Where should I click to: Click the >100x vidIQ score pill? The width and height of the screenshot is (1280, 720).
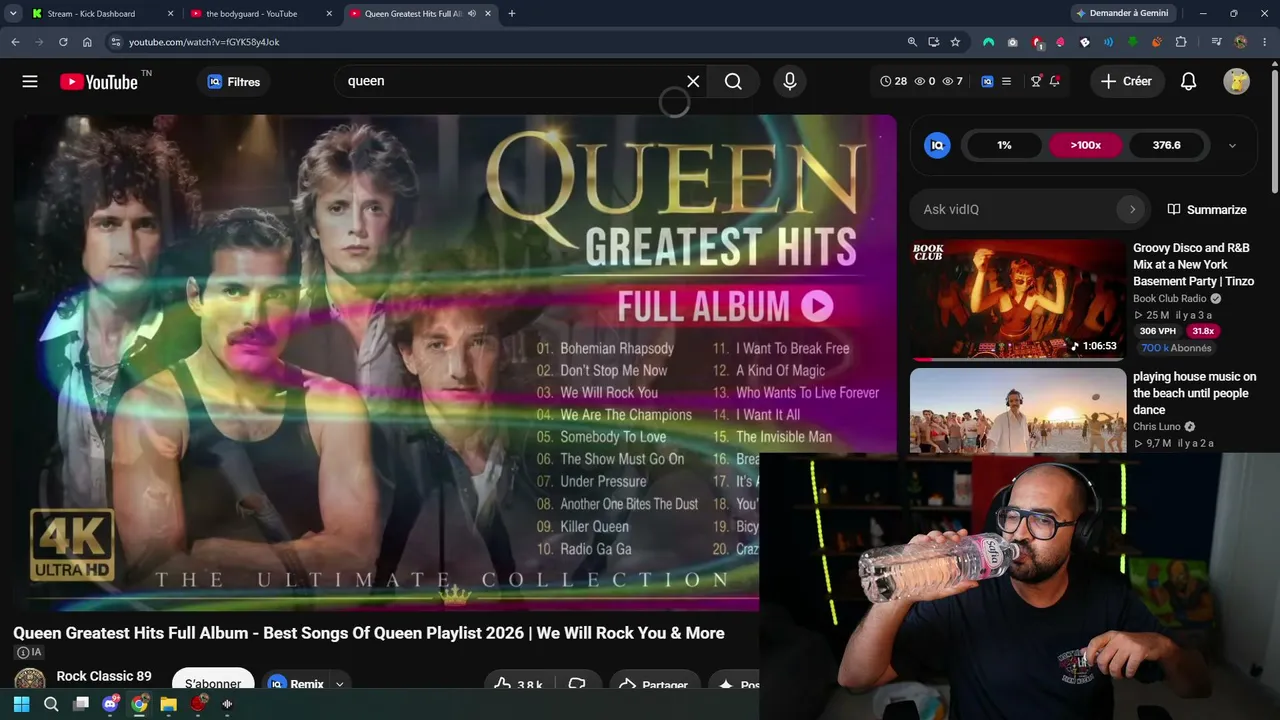(1085, 145)
